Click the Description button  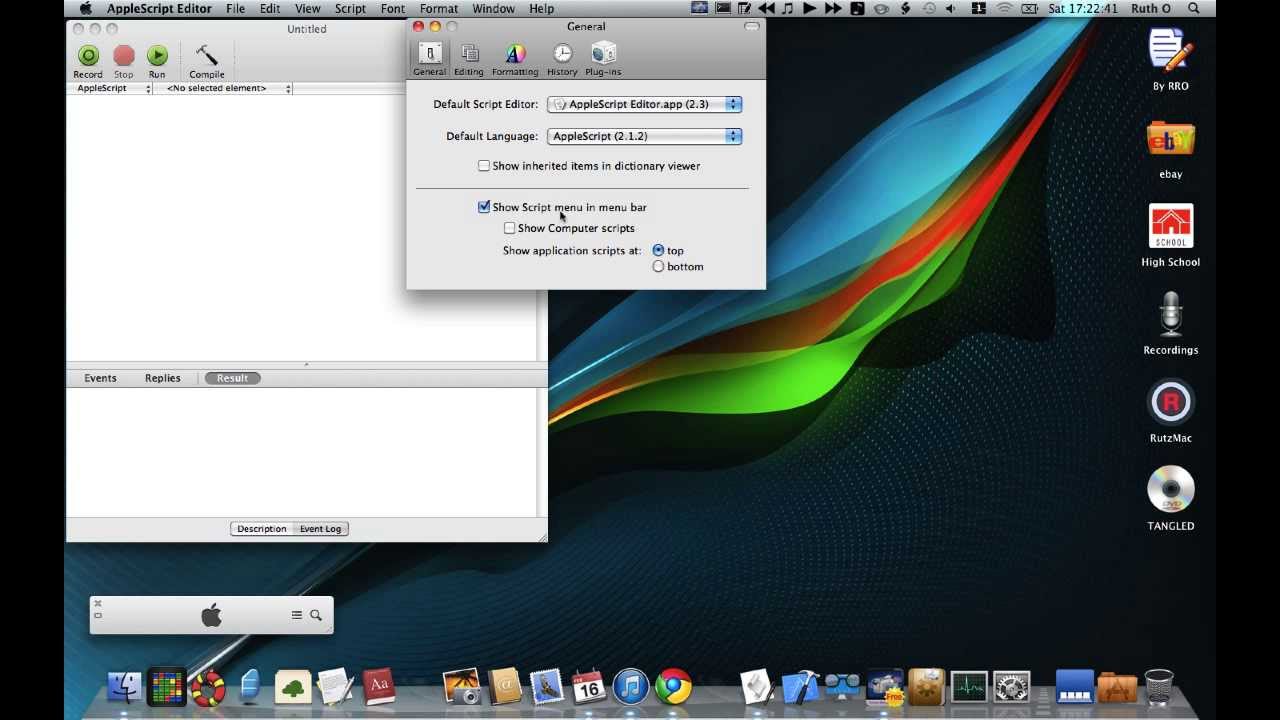click(262, 529)
